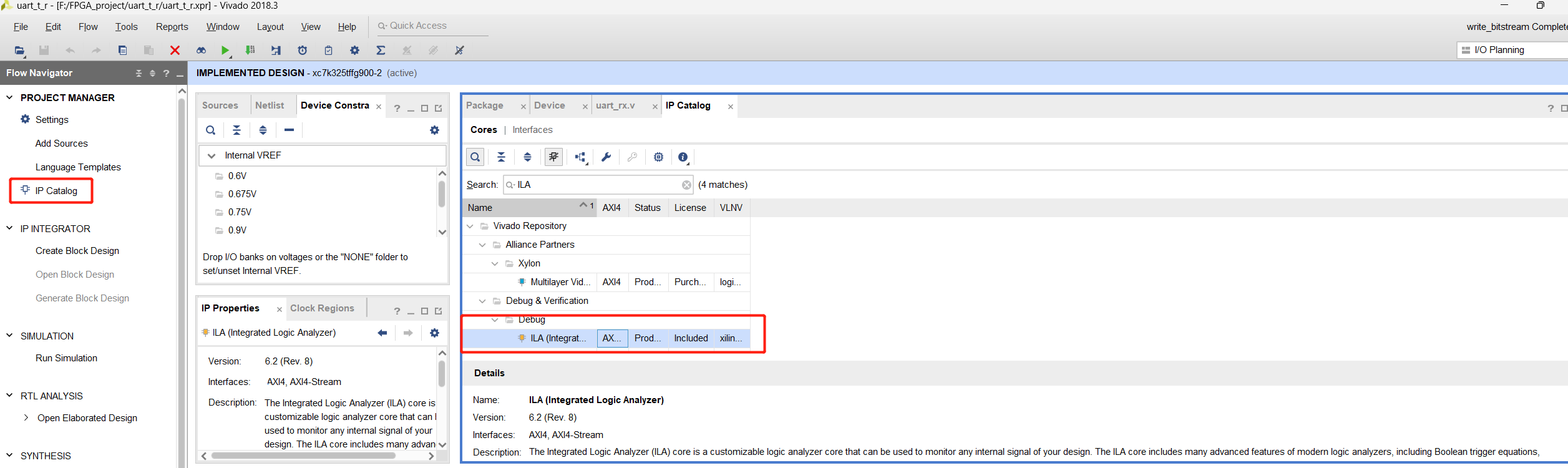Image resolution: width=1568 pixels, height=468 pixels.
Task: Switch to Interfaces view in IP Catalog
Action: [532, 130]
